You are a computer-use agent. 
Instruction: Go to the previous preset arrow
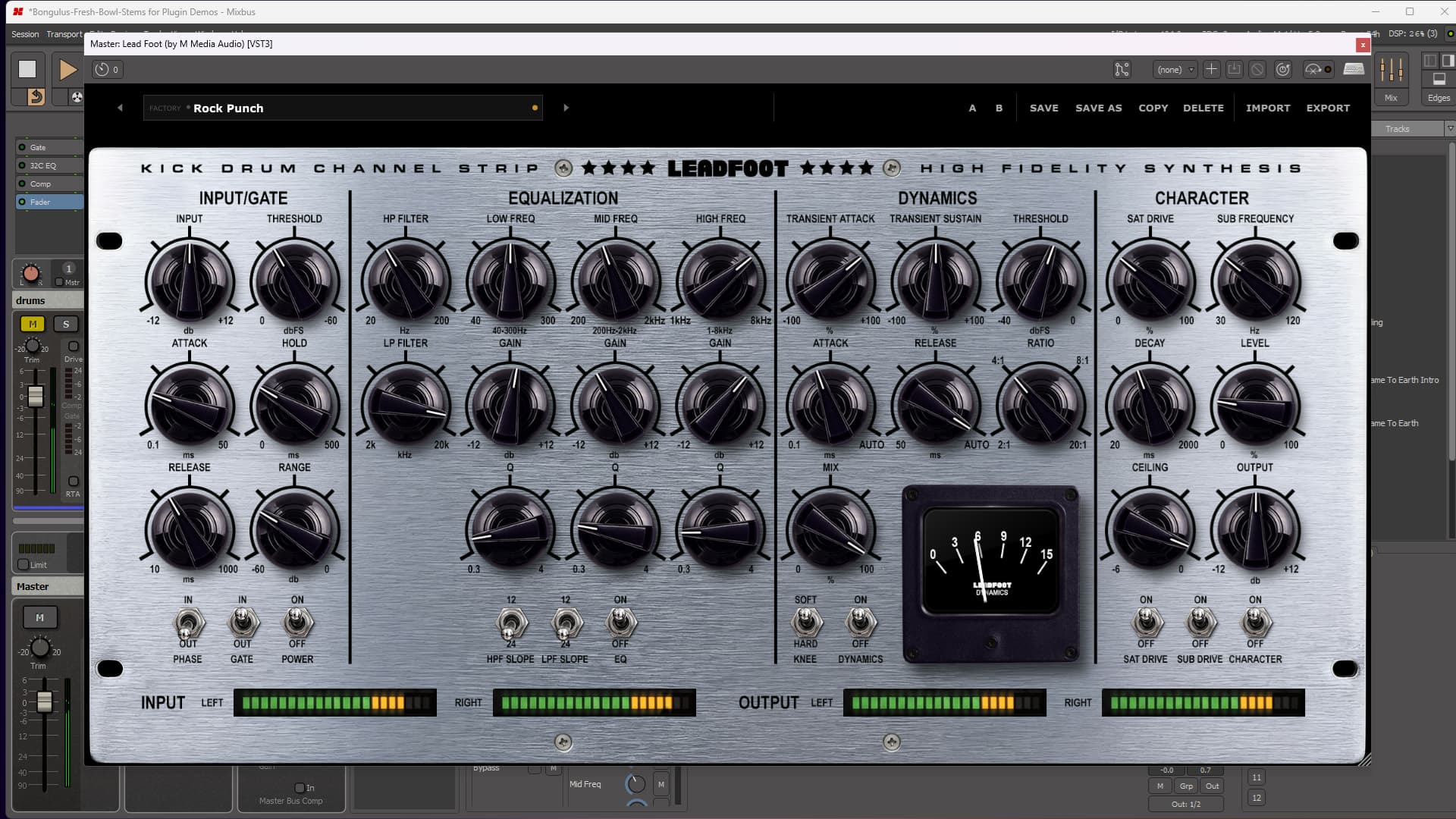pyautogui.click(x=120, y=108)
